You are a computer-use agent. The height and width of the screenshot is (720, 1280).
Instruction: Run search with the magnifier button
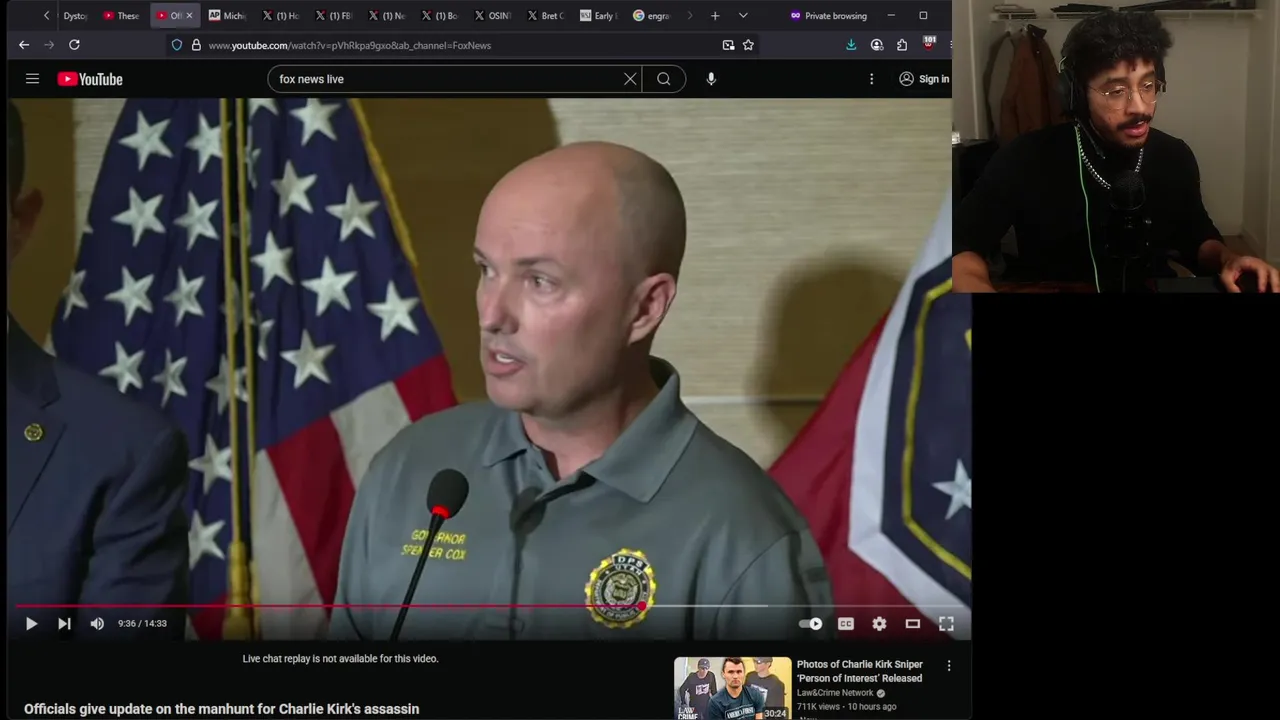(x=664, y=79)
